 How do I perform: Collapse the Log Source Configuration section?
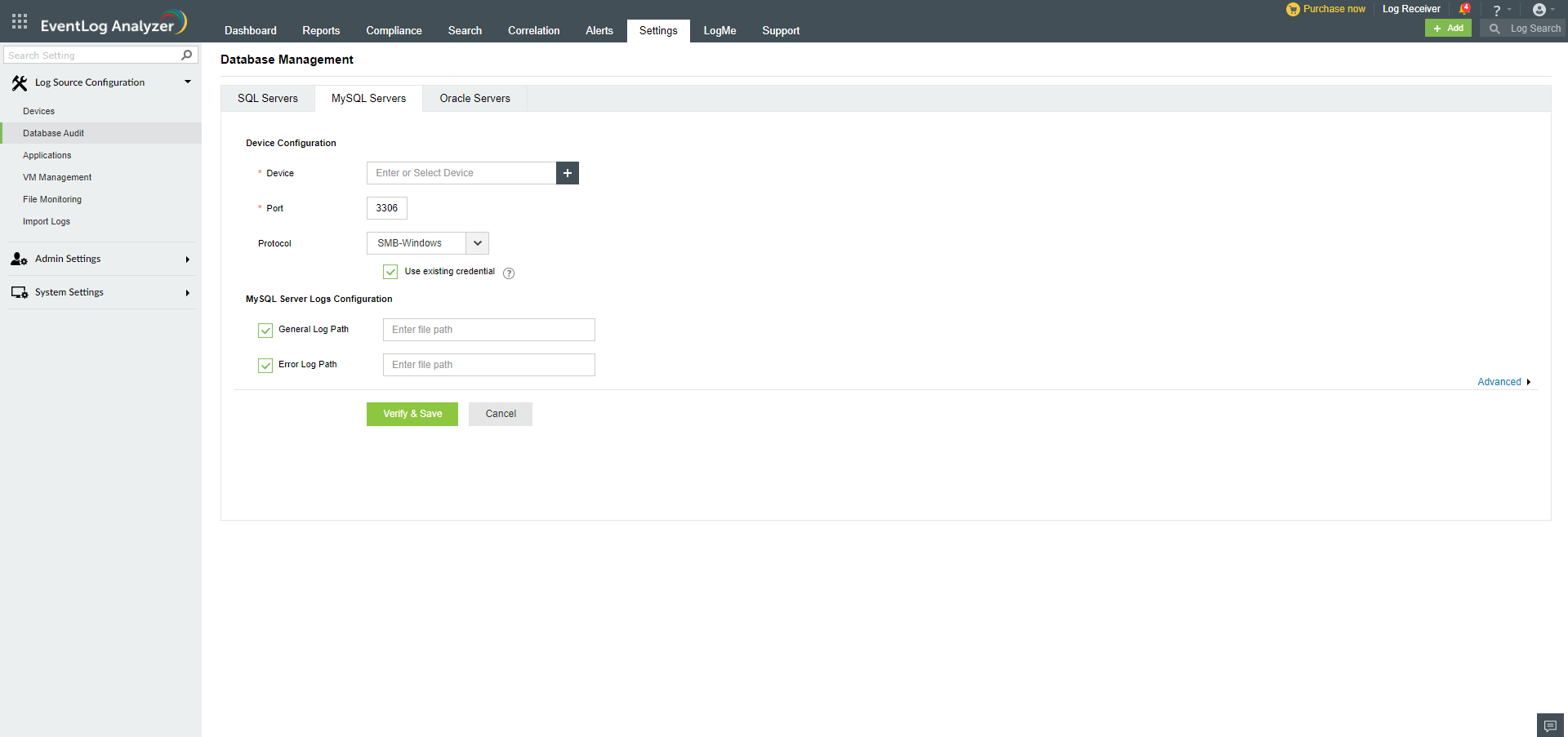click(188, 82)
